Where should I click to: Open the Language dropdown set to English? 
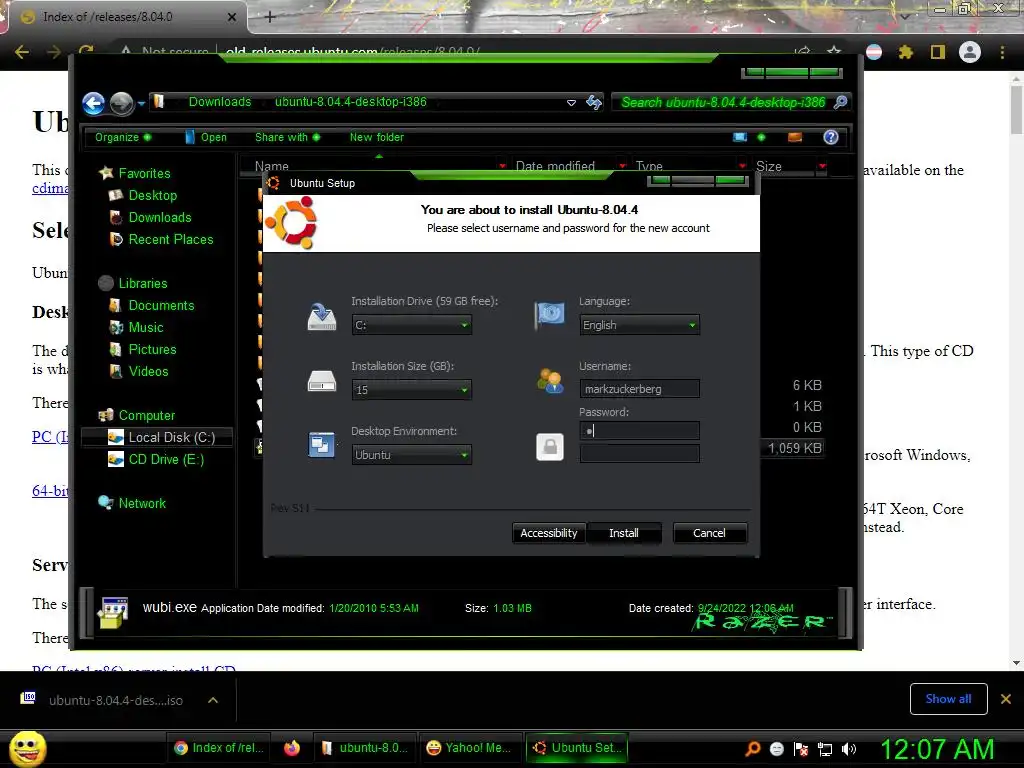[639, 325]
